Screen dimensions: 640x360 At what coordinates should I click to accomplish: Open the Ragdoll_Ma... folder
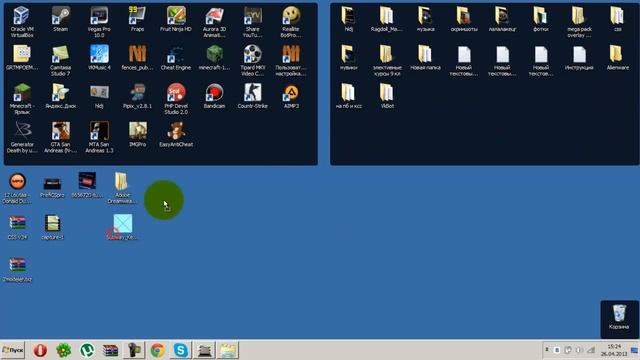pyautogui.click(x=386, y=16)
